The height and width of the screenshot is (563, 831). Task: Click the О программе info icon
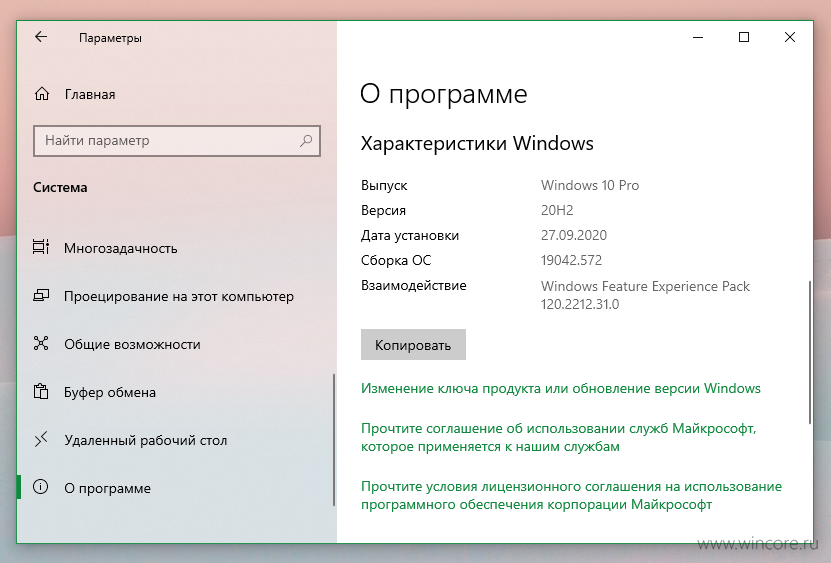coord(41,487)
